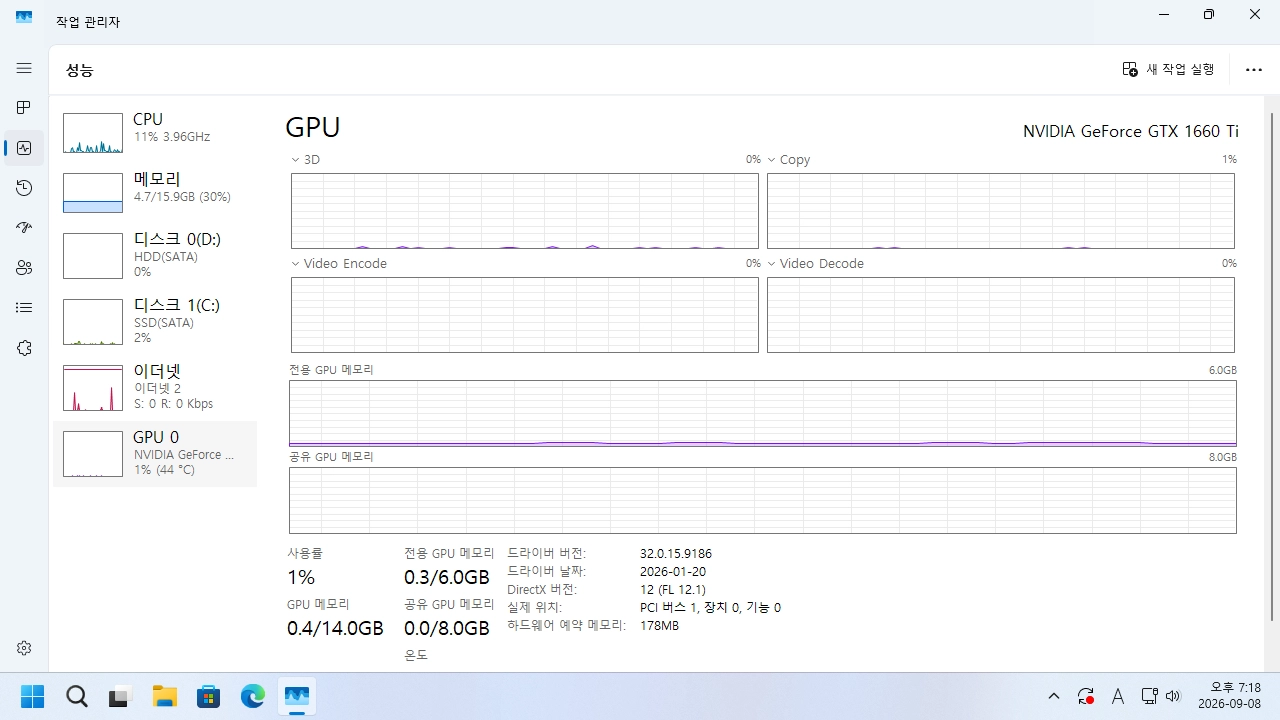Click the NVIDIA GeForce GTX 1660 Ti title
The height and width of the screenshot is (720, 1280).
(x=1130, y=131)
